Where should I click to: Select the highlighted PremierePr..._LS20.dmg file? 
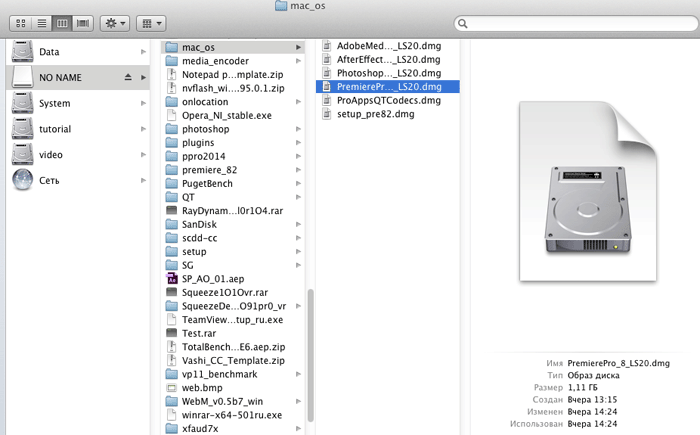tap(388, 87)
